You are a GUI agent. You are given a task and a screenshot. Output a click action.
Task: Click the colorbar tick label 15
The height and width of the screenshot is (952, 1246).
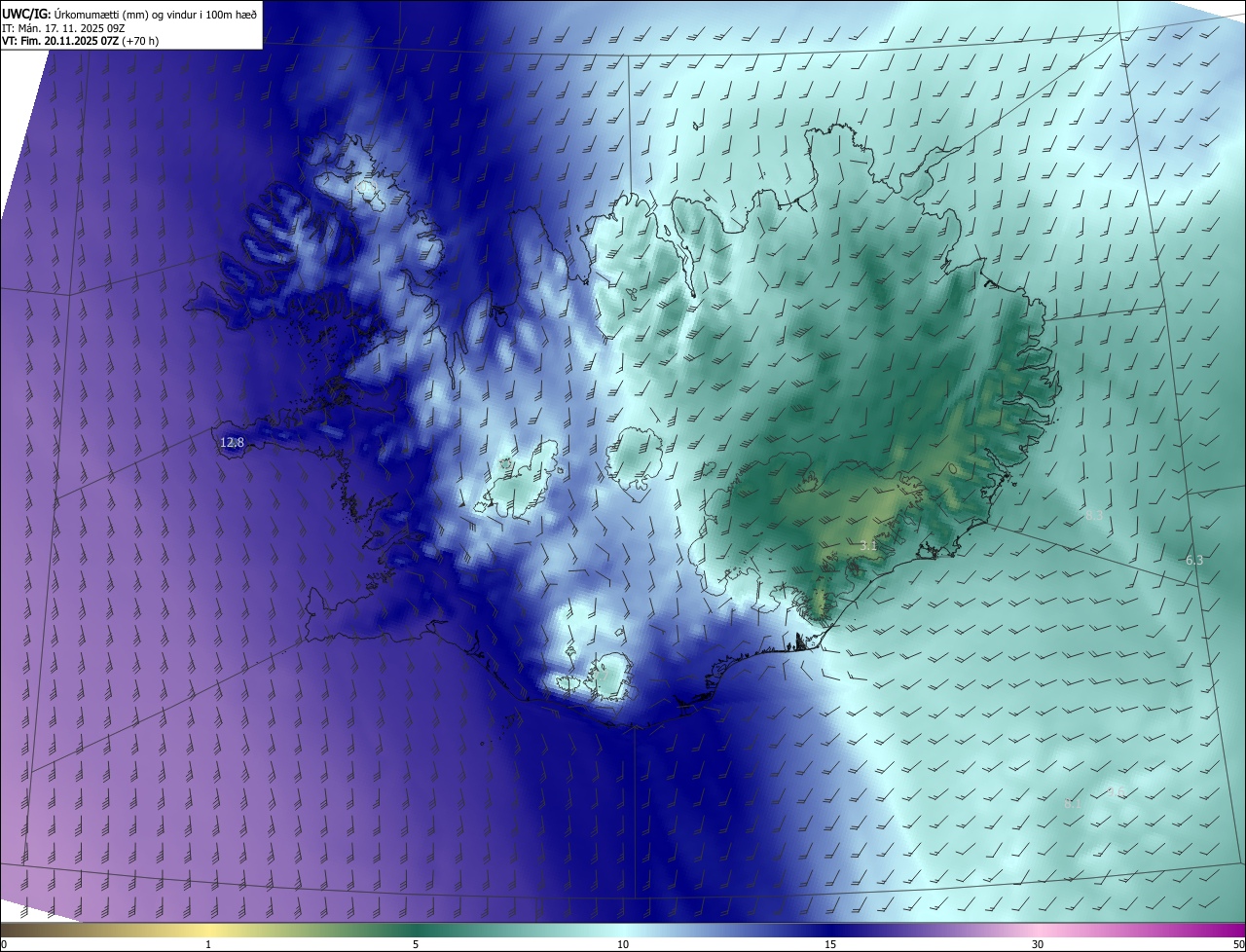(830, 944)
